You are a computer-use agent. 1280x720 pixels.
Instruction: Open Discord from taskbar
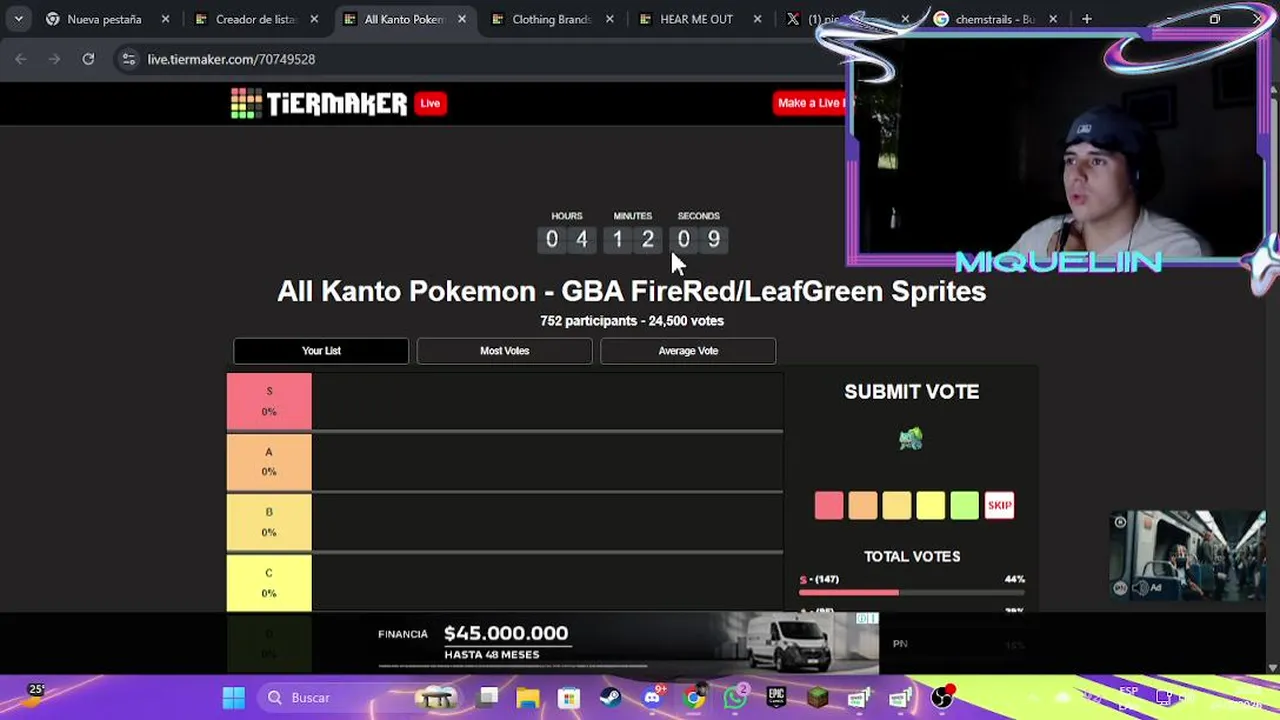pos(652,697)
